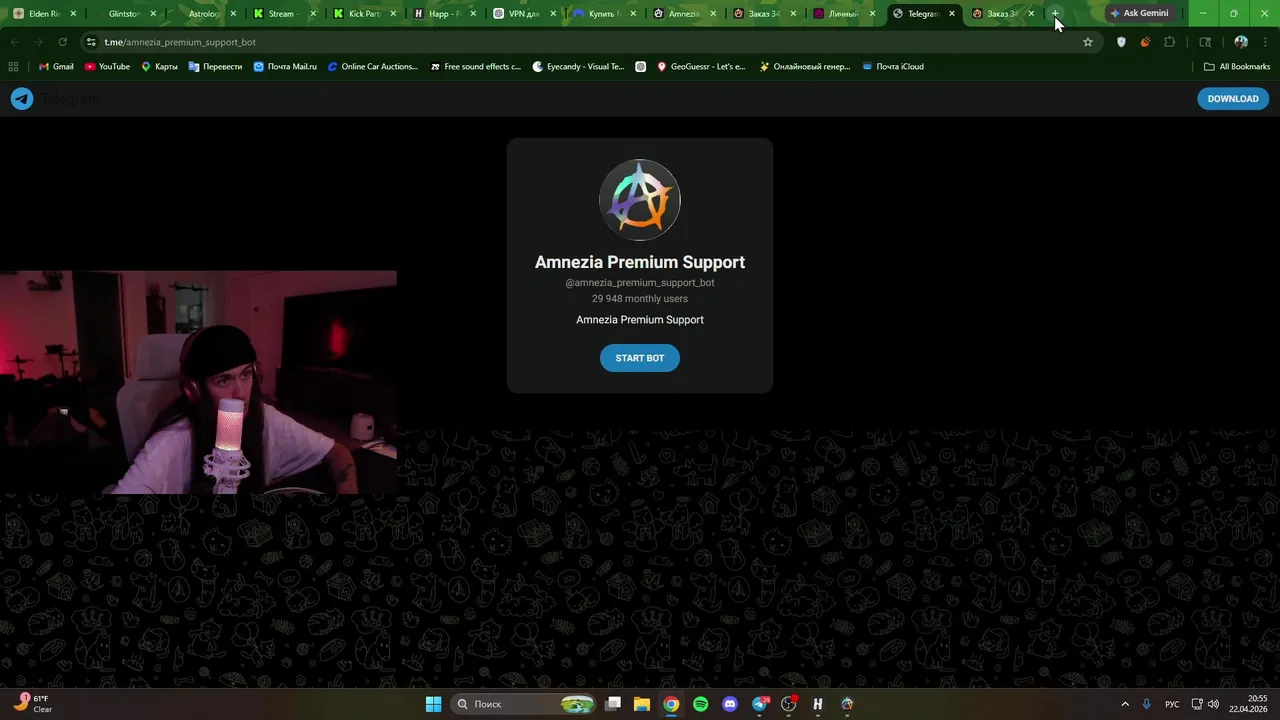Click the Chrome icon in taskbar

click(x=671, y=704)
